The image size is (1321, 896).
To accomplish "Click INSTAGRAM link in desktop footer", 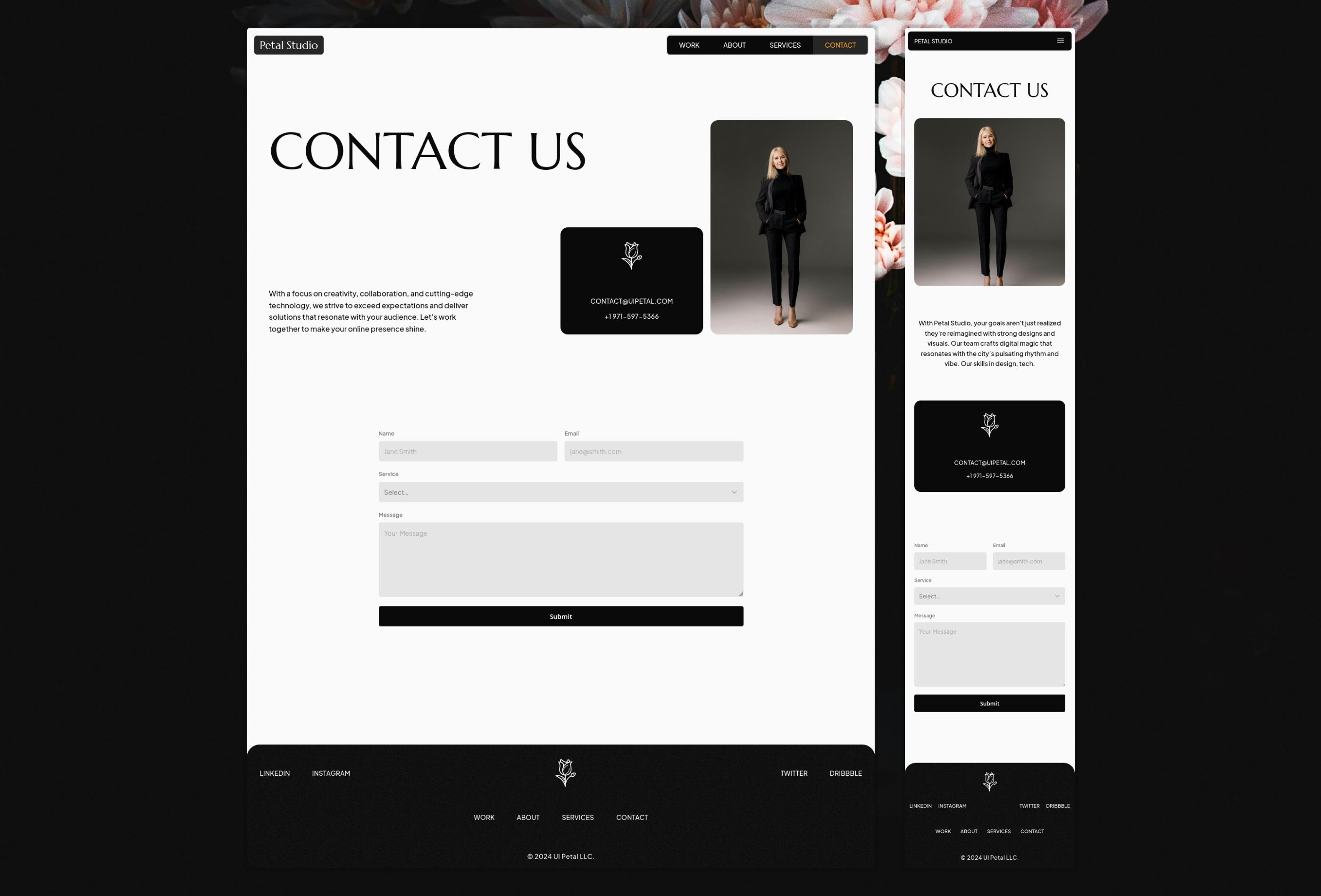I will 330,773.
